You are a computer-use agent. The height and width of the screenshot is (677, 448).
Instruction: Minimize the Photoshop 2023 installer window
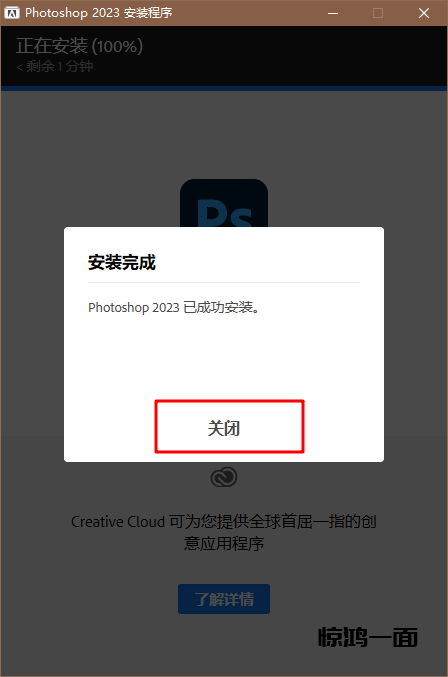333,13
